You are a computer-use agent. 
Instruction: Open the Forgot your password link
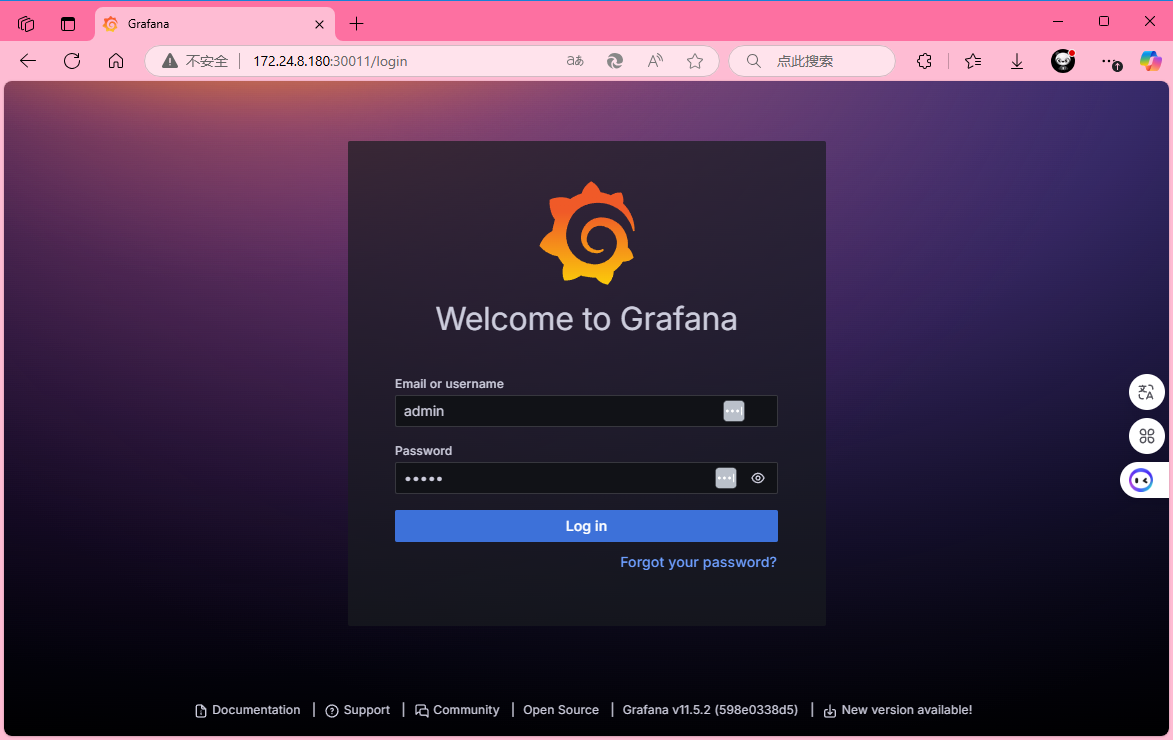click(698, 562)
